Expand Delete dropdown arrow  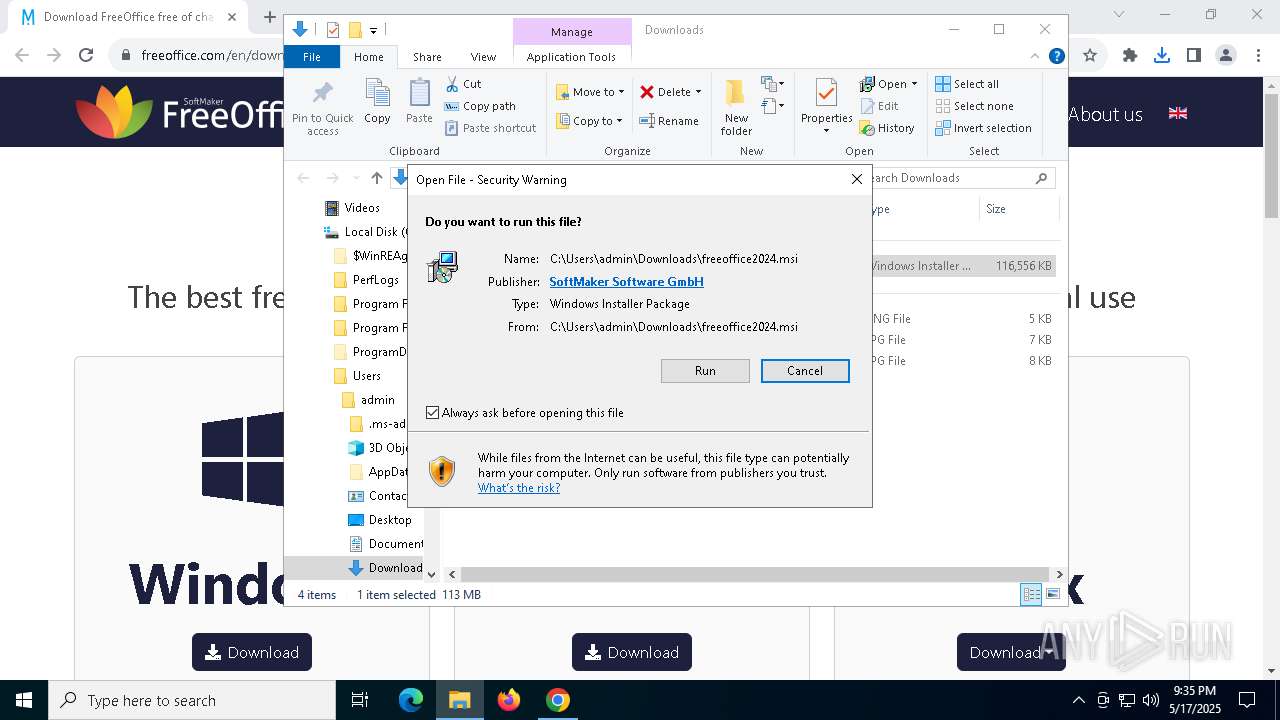pos(698,92)
